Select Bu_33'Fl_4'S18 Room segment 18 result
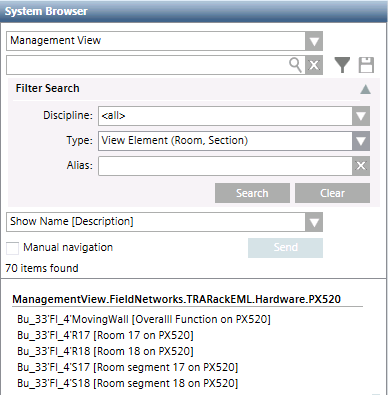Screen dimensions: 388x395 click(x=128, y=383)
